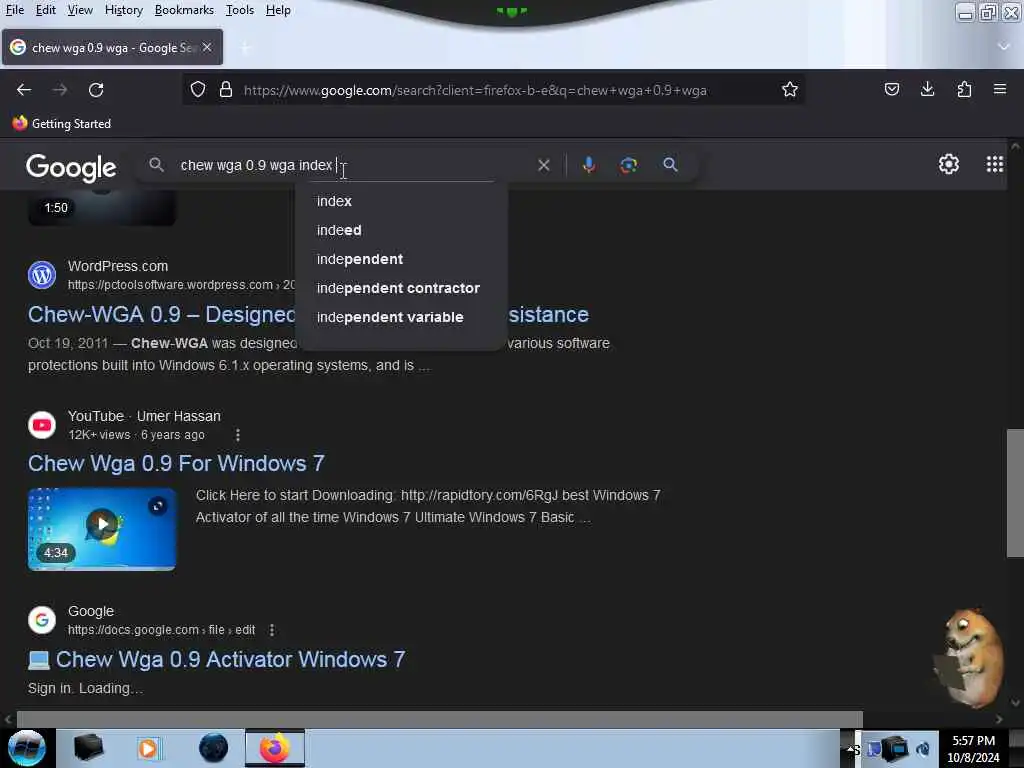This screenshot has width=1024, height=768.
Task: Click the volume icon in system tray
Action: coord(923,749)
